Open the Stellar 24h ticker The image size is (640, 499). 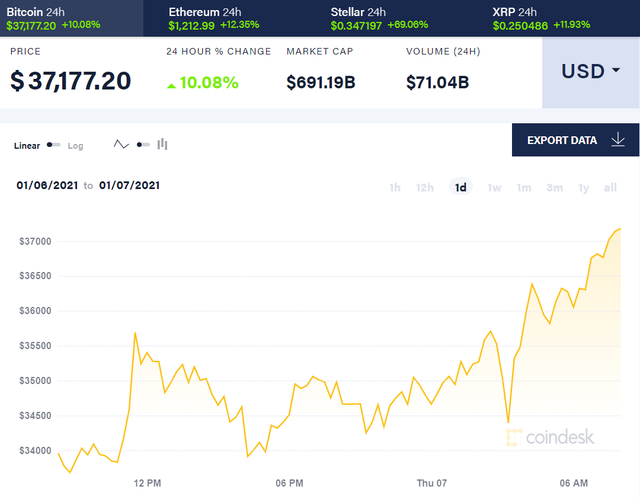[x=379, y=19]
